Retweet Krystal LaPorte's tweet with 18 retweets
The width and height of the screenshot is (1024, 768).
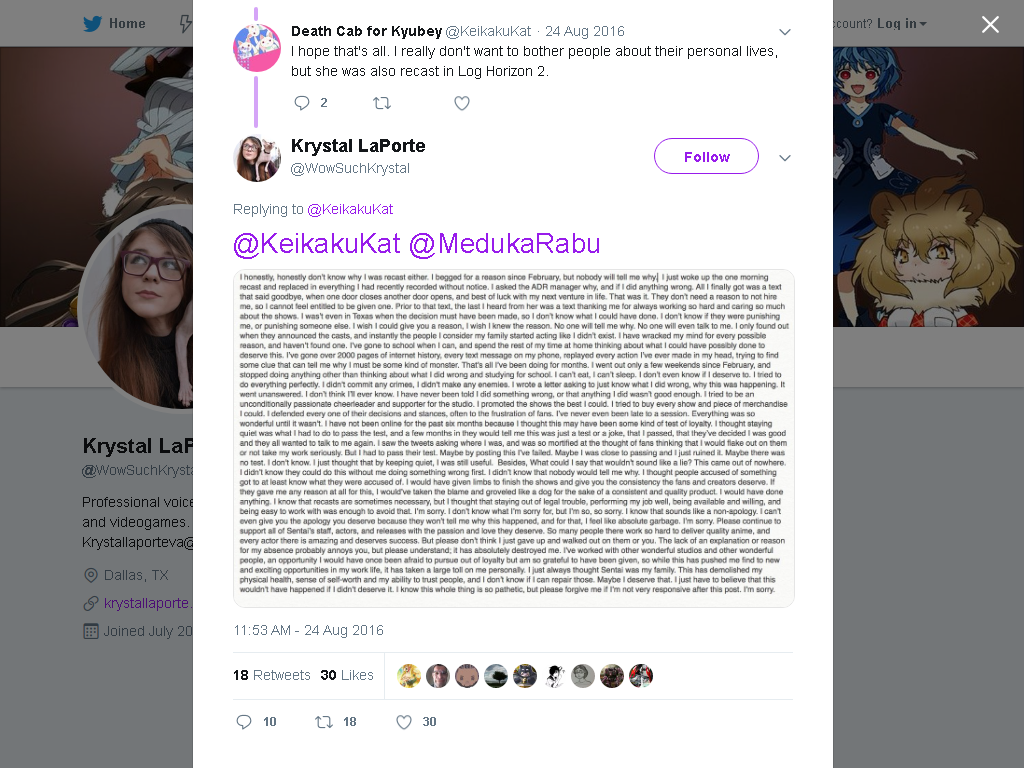(x=324, y=722)
